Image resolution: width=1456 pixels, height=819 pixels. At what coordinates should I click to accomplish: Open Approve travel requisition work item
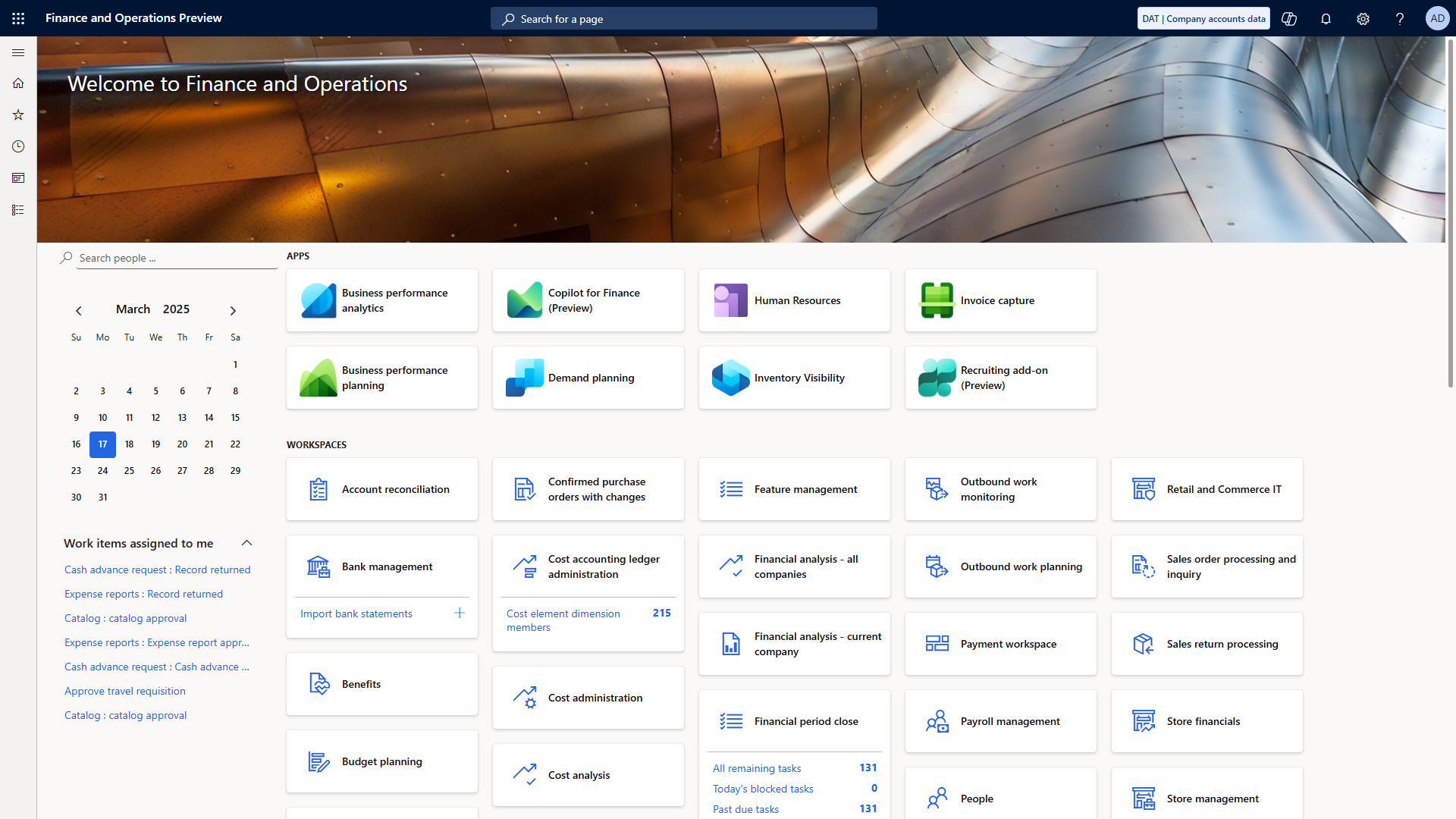coord(124,691)
